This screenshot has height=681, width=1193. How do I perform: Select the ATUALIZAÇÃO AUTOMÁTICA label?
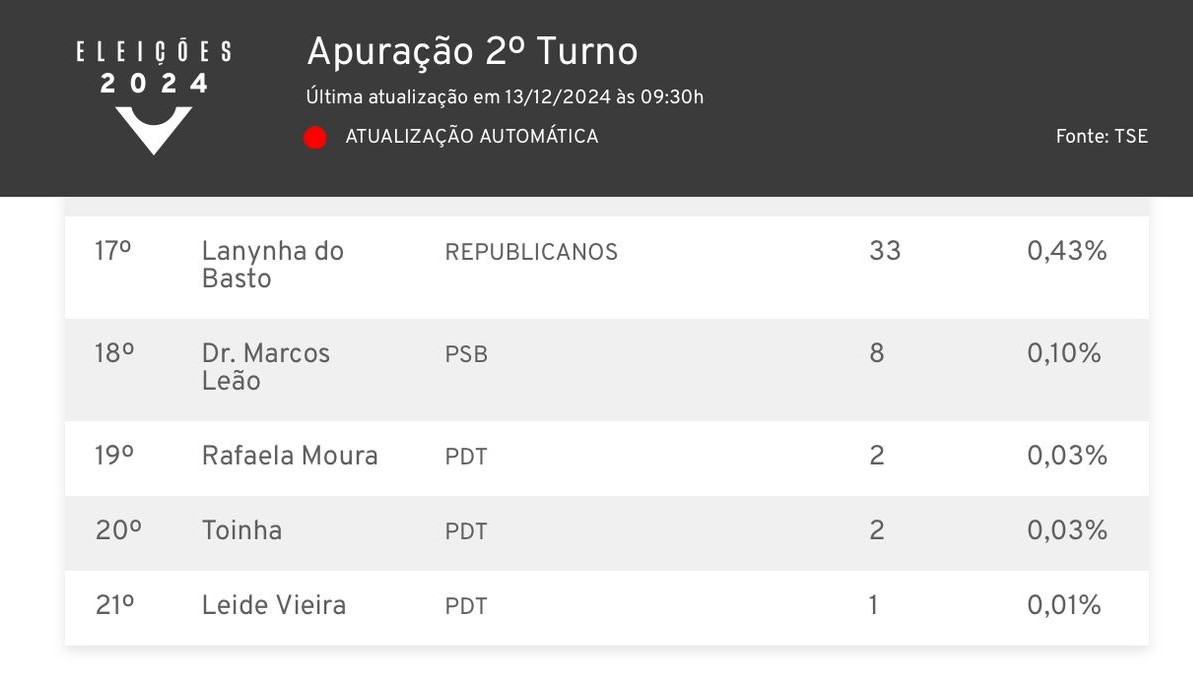472,136
